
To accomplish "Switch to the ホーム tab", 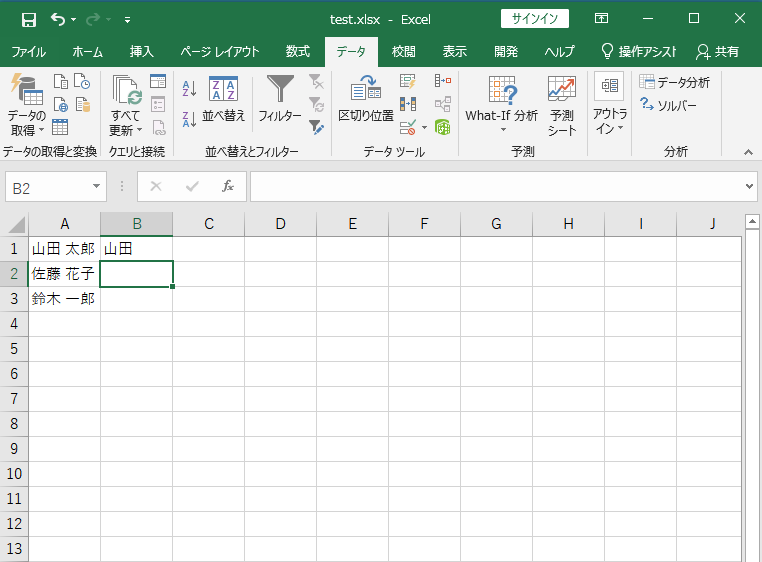I will point(87,52).
